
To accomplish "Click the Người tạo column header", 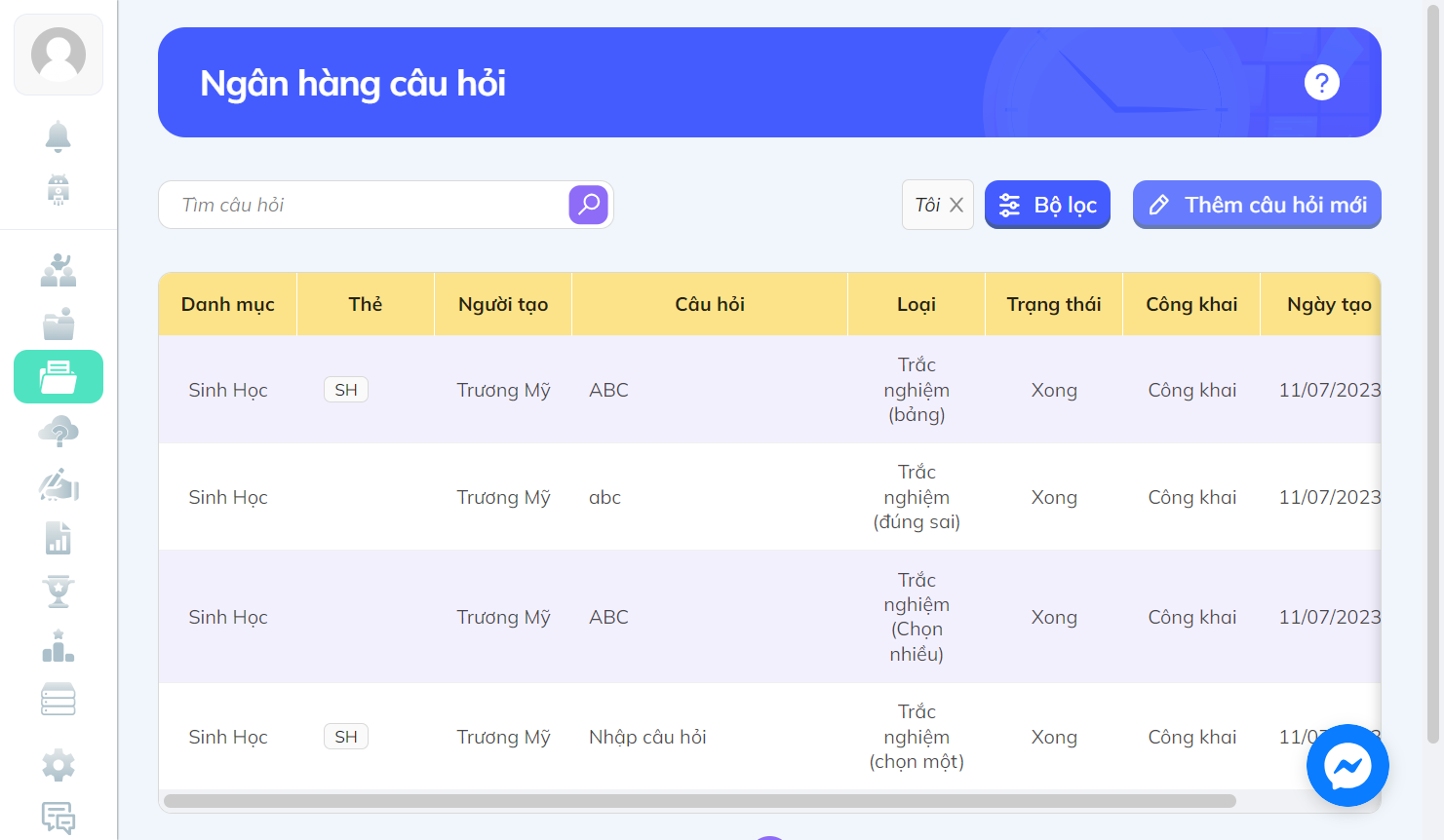I will [x=503, y=304].
